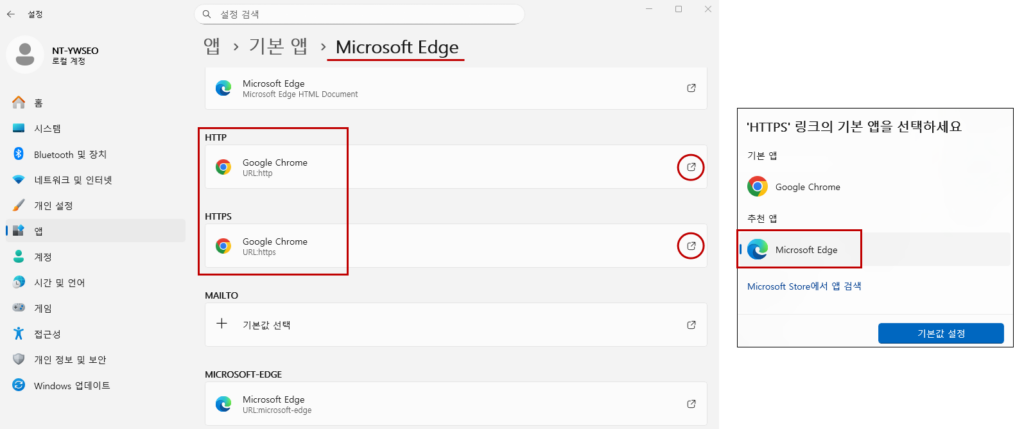The width and height of the screenshot is (1024, 429).
Task: Open external link icon for HTTP row
Action: coord(690,167)
